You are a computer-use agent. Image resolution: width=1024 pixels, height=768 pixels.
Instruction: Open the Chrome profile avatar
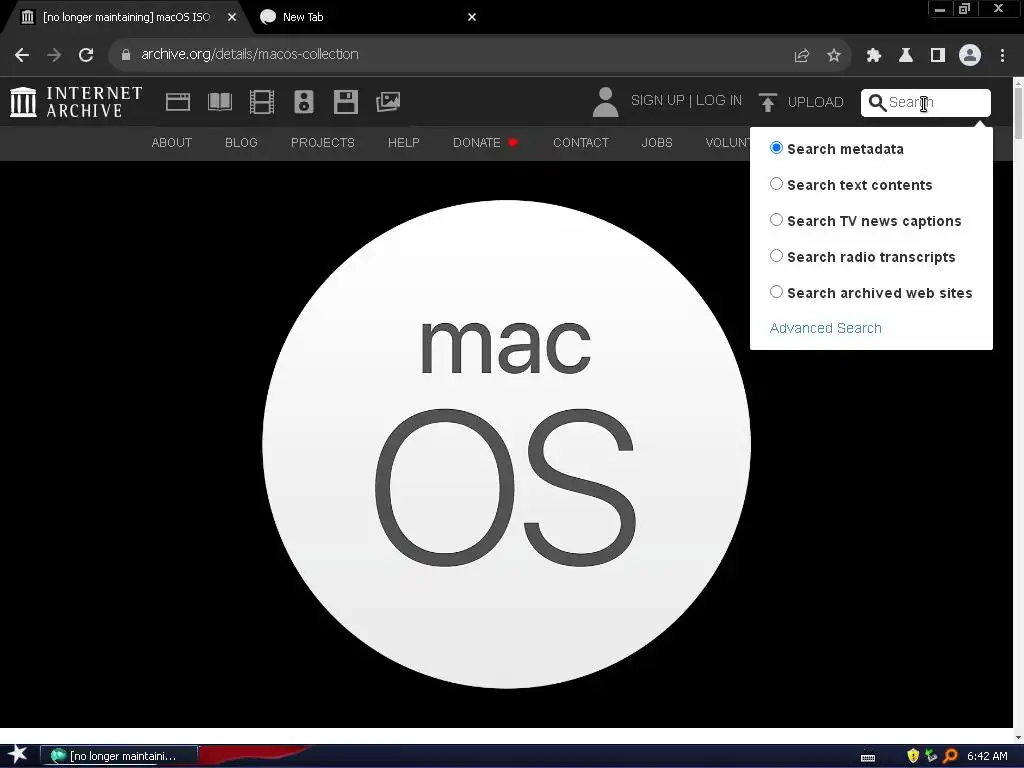coord(970,55)
